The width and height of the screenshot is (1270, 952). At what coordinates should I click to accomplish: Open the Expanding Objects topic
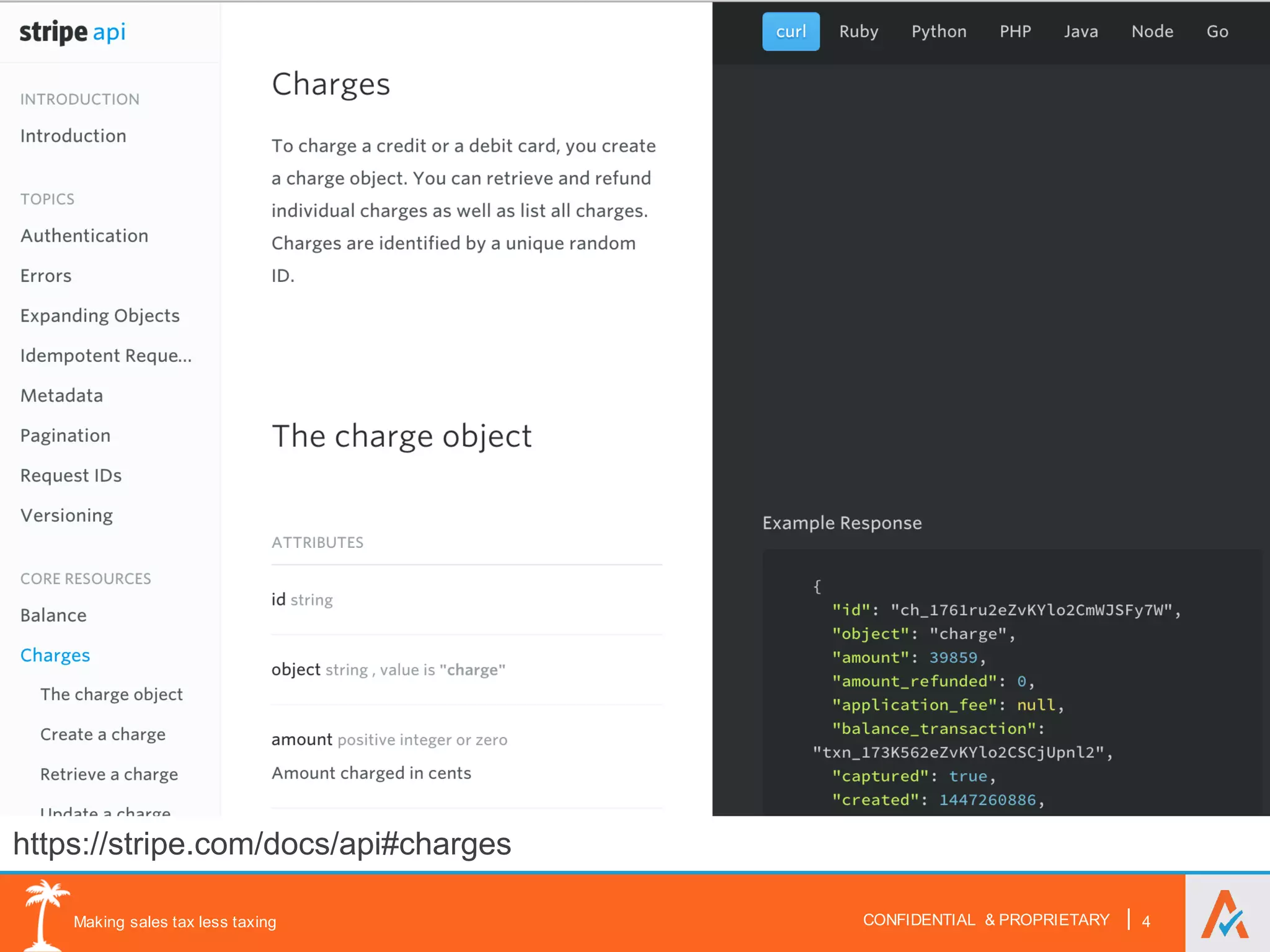pos(100,316)
